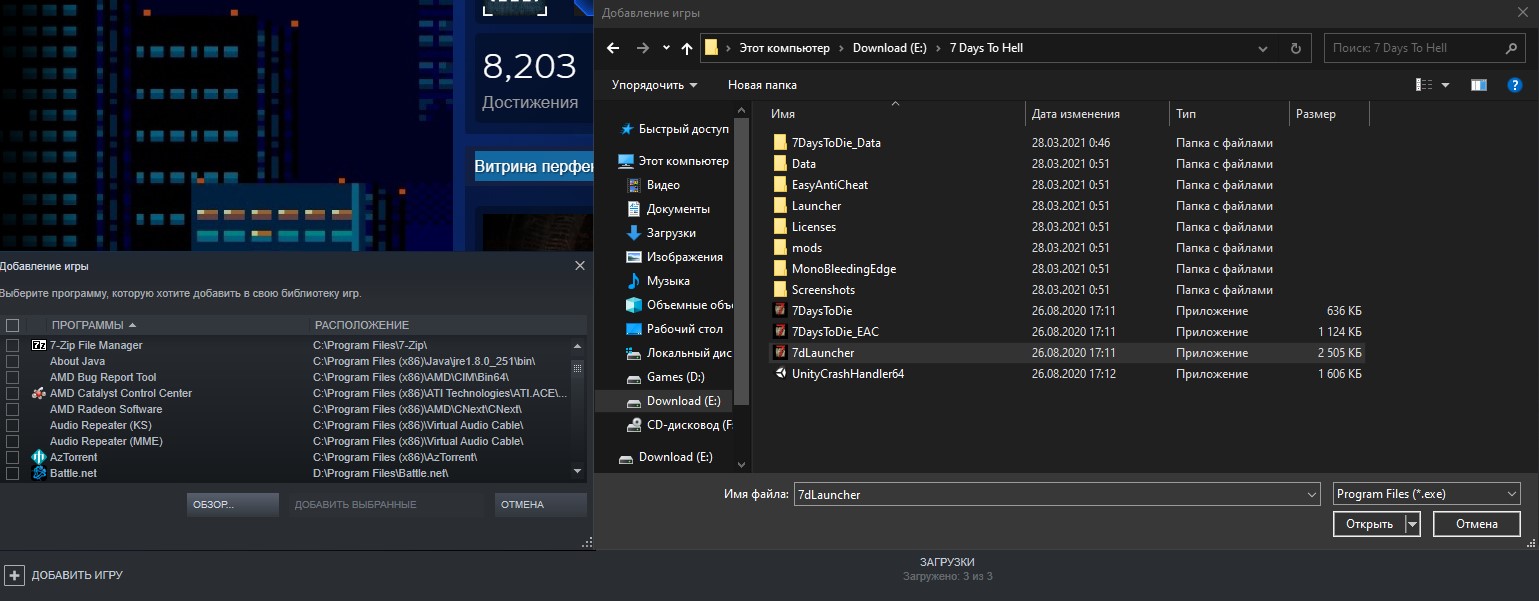Image resolution: width=1539 pixels, height=601 pixels.
Task: Click the 7-Zip File Manager icon
Action: pos(40,345)
